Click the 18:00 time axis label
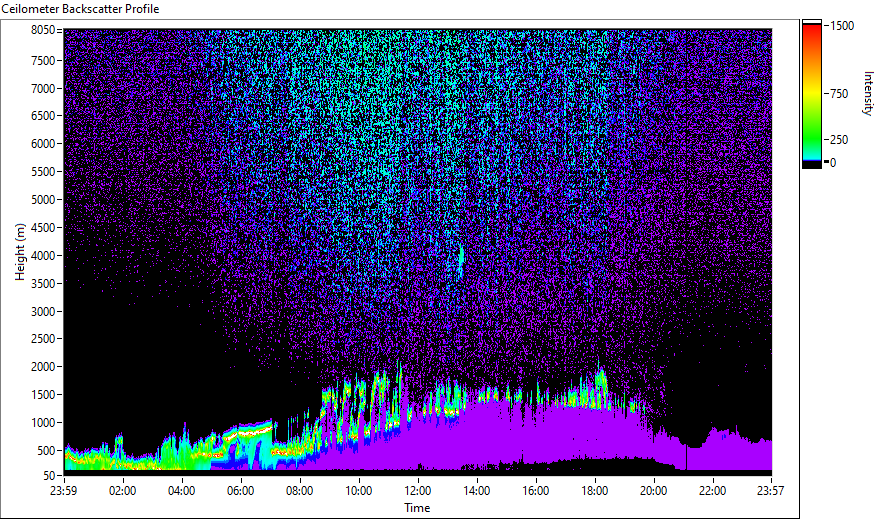878x519 pixels. point(595,491)
